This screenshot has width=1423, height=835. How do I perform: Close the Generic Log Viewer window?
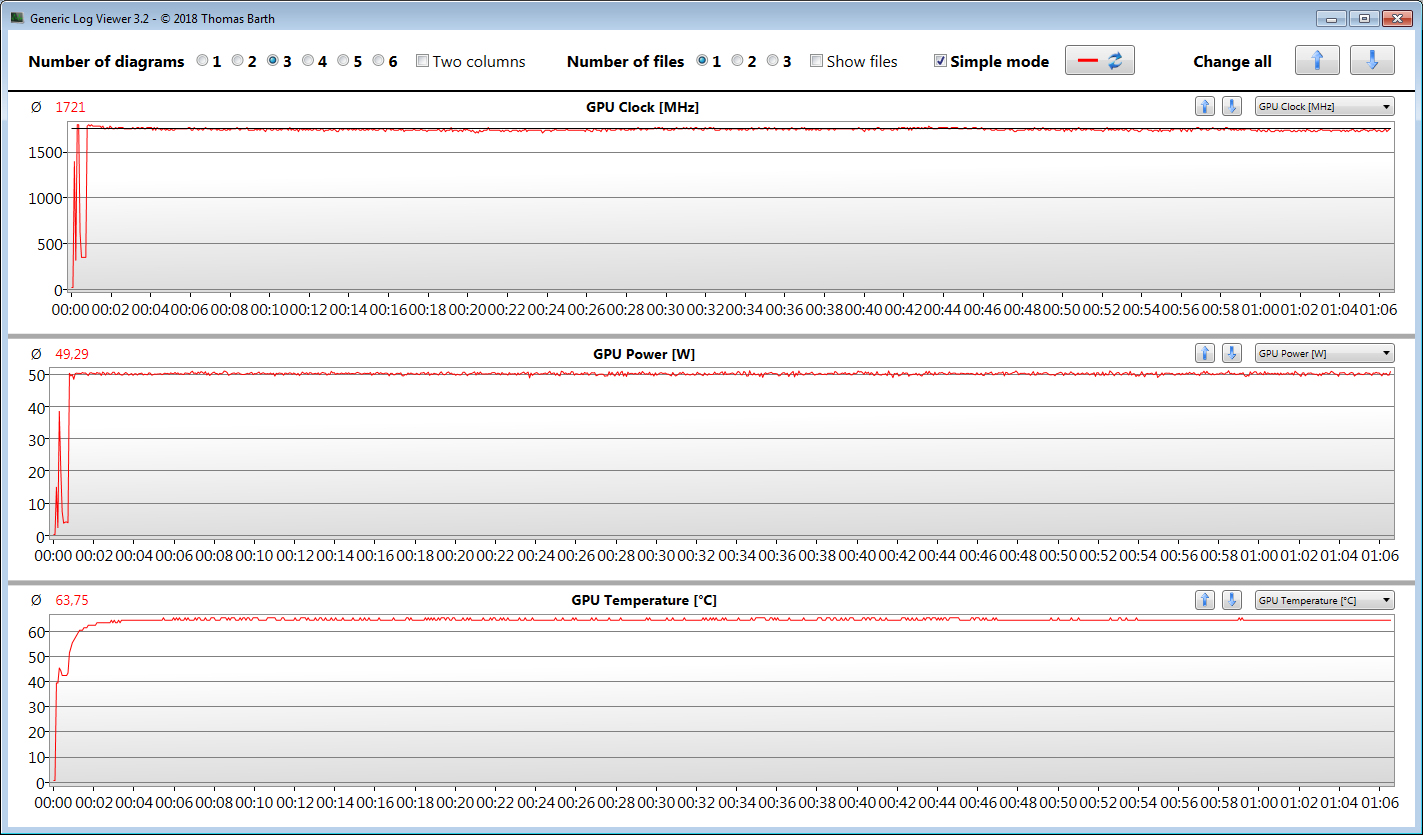[x=1395, y=18]
